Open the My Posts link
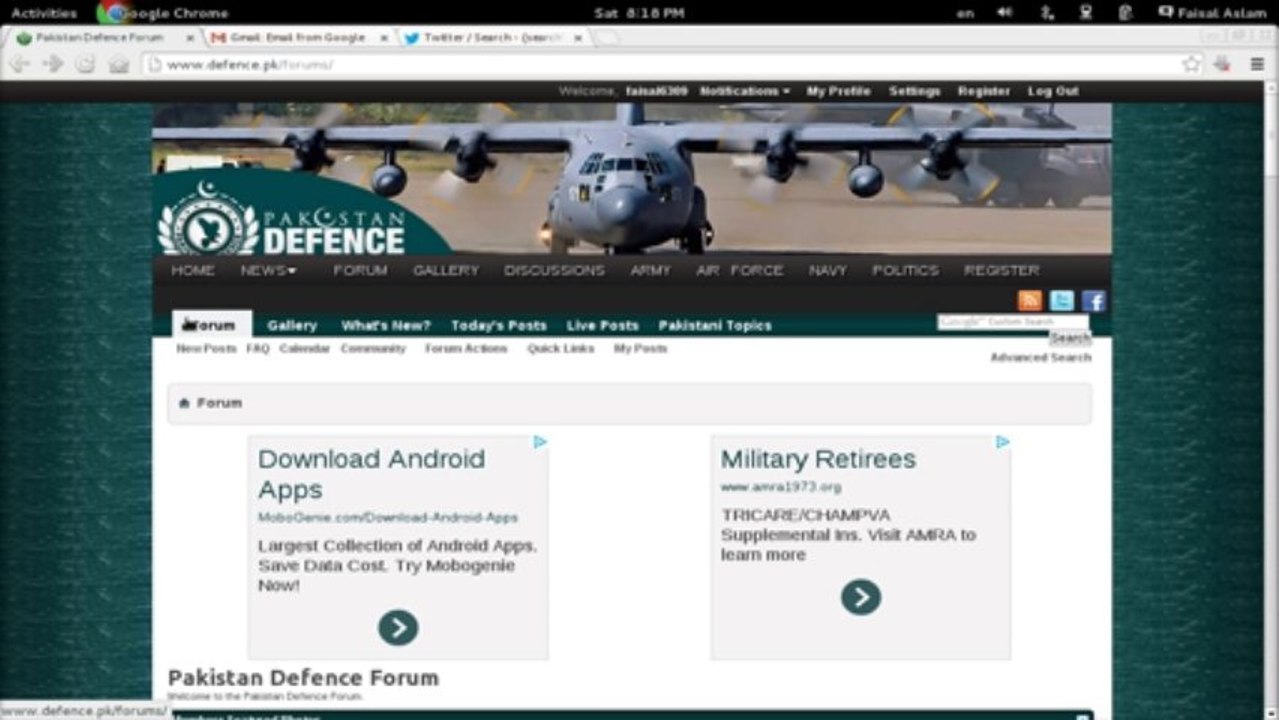 click(x=640, y=349)
